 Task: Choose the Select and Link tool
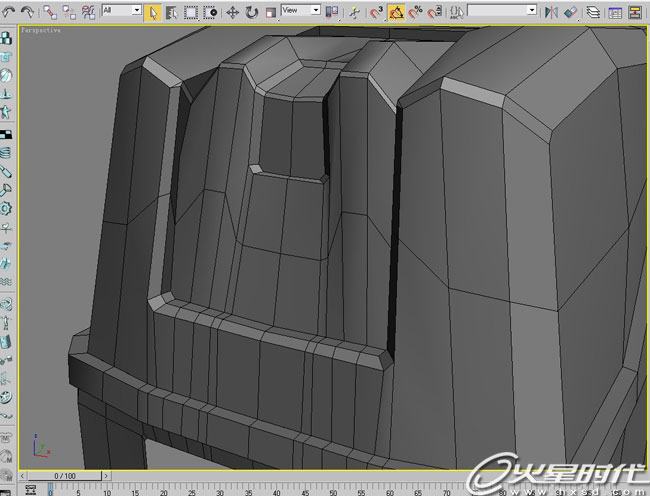(50, 12)
